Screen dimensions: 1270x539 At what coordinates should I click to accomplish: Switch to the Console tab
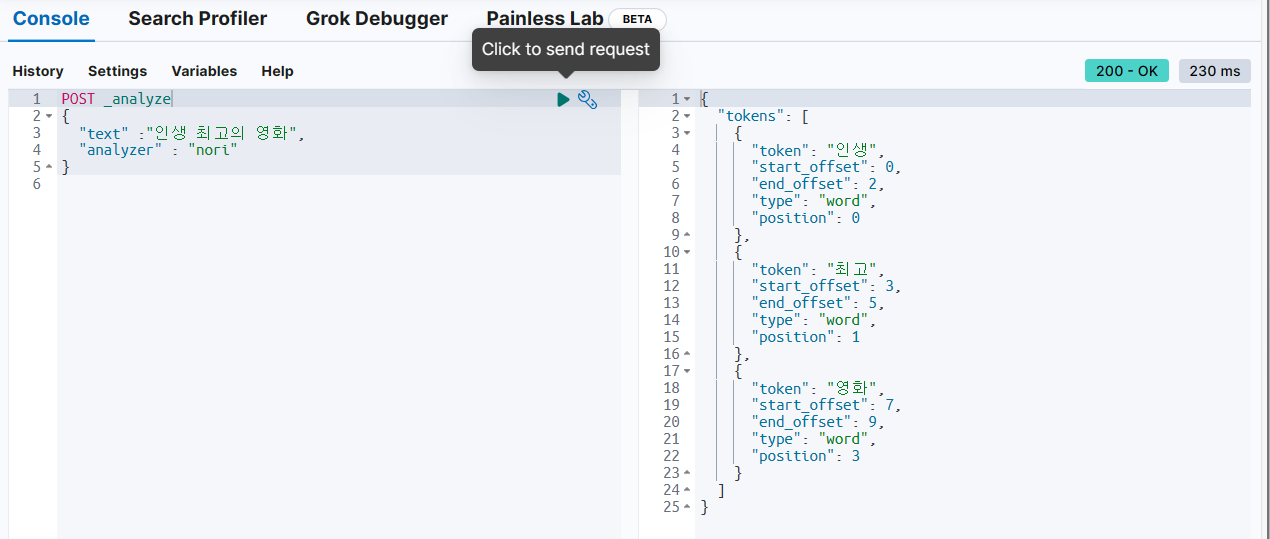51,19
